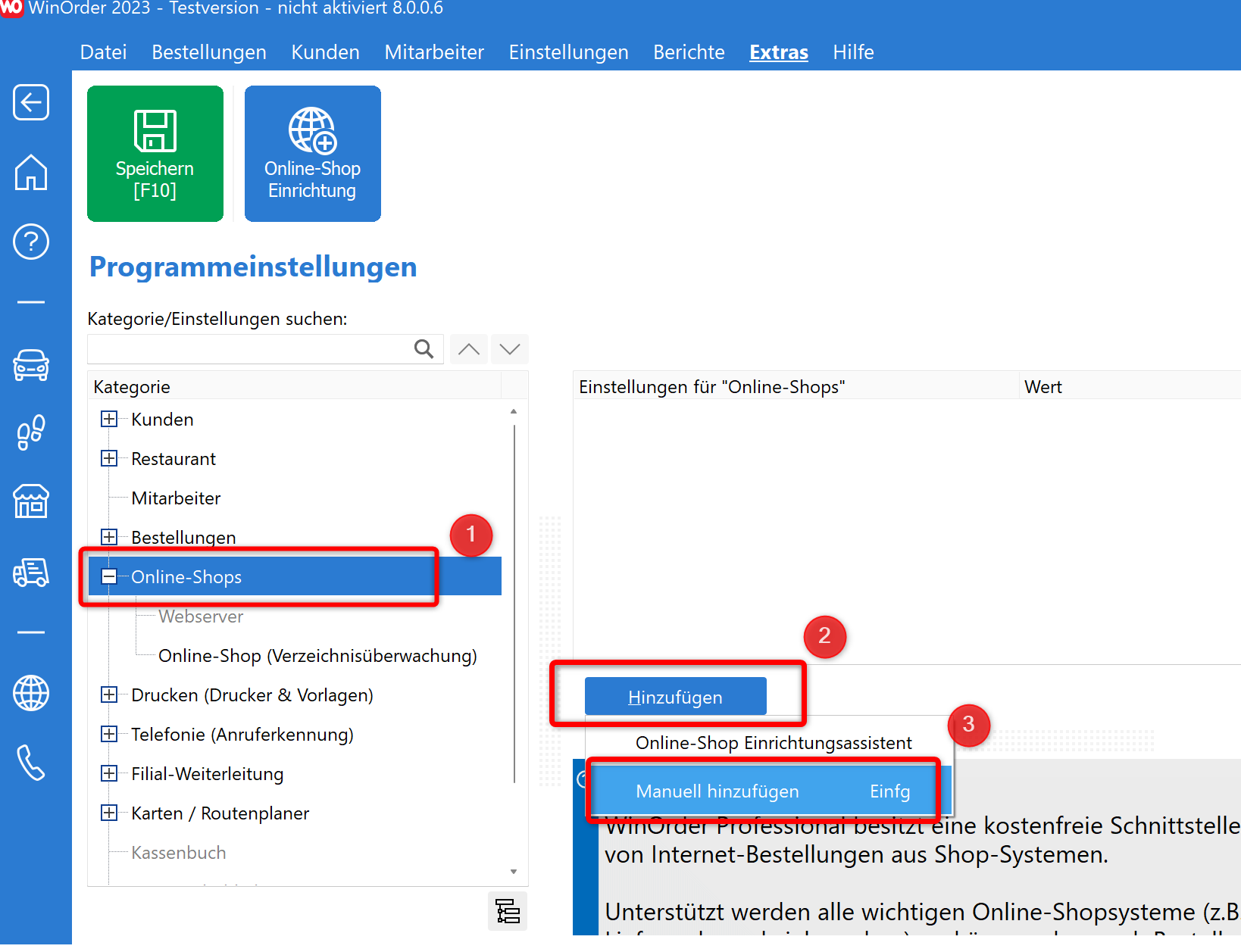Viewport: 1241px width, 952px height.
Task: Expand the Restaurant category node
Action: (x=109, y=459)
